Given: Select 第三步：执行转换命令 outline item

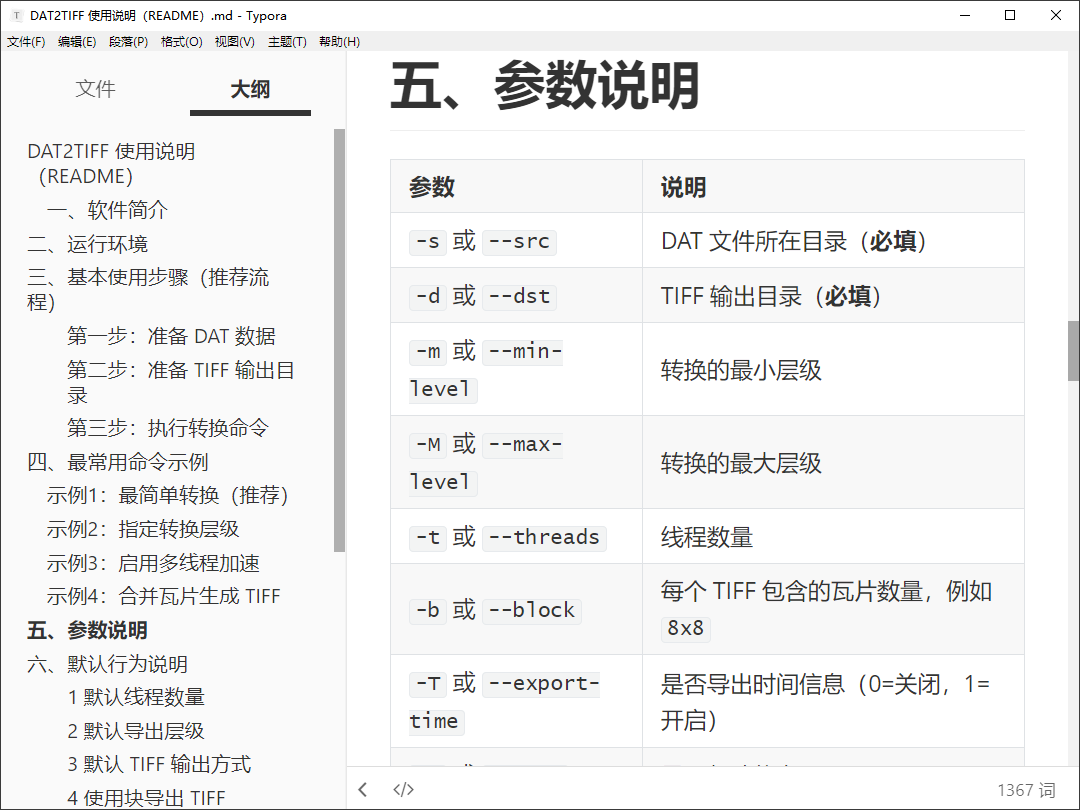Looking at the screenshot, I should [167, 428].
